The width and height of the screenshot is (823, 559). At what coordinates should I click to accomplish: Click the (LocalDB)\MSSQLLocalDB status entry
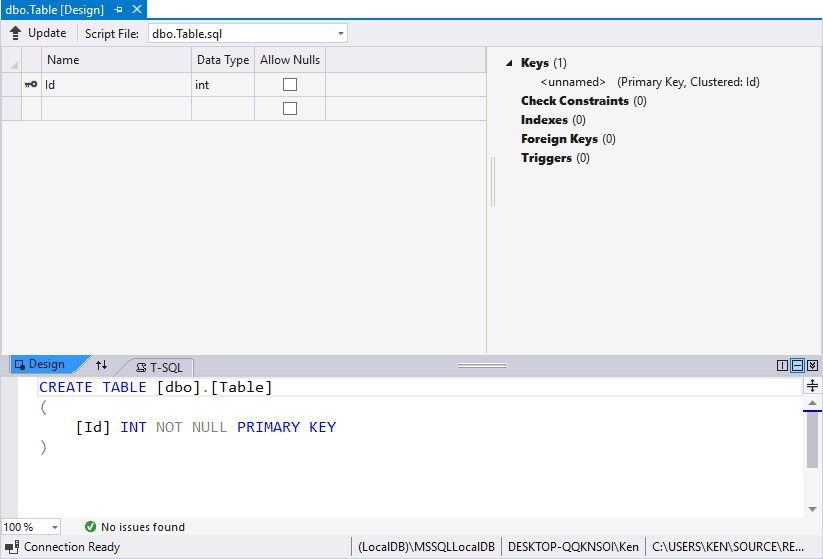coord(426,547)
